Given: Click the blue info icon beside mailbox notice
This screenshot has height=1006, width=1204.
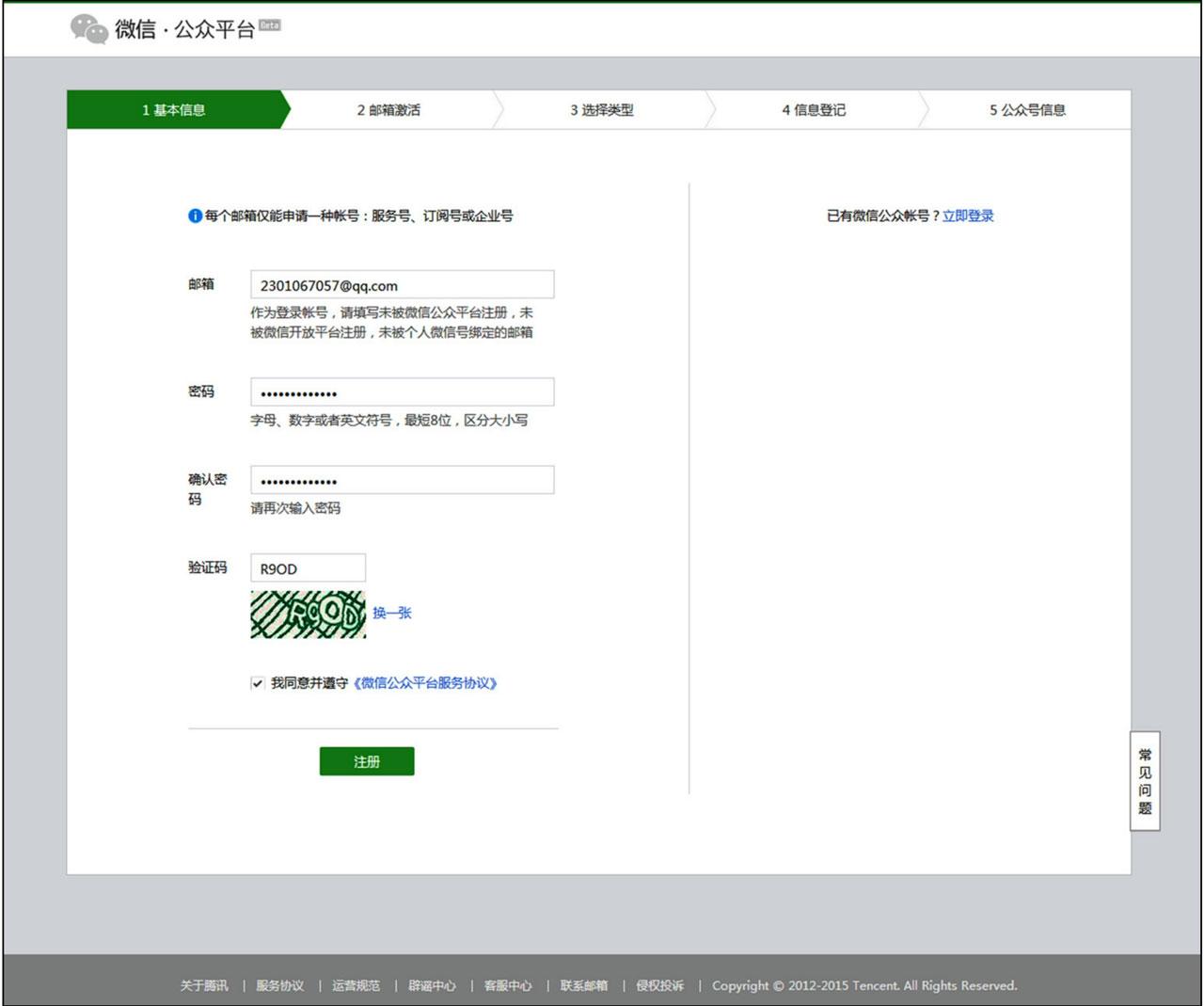Looking at the screenshot, I should (195, 216).
